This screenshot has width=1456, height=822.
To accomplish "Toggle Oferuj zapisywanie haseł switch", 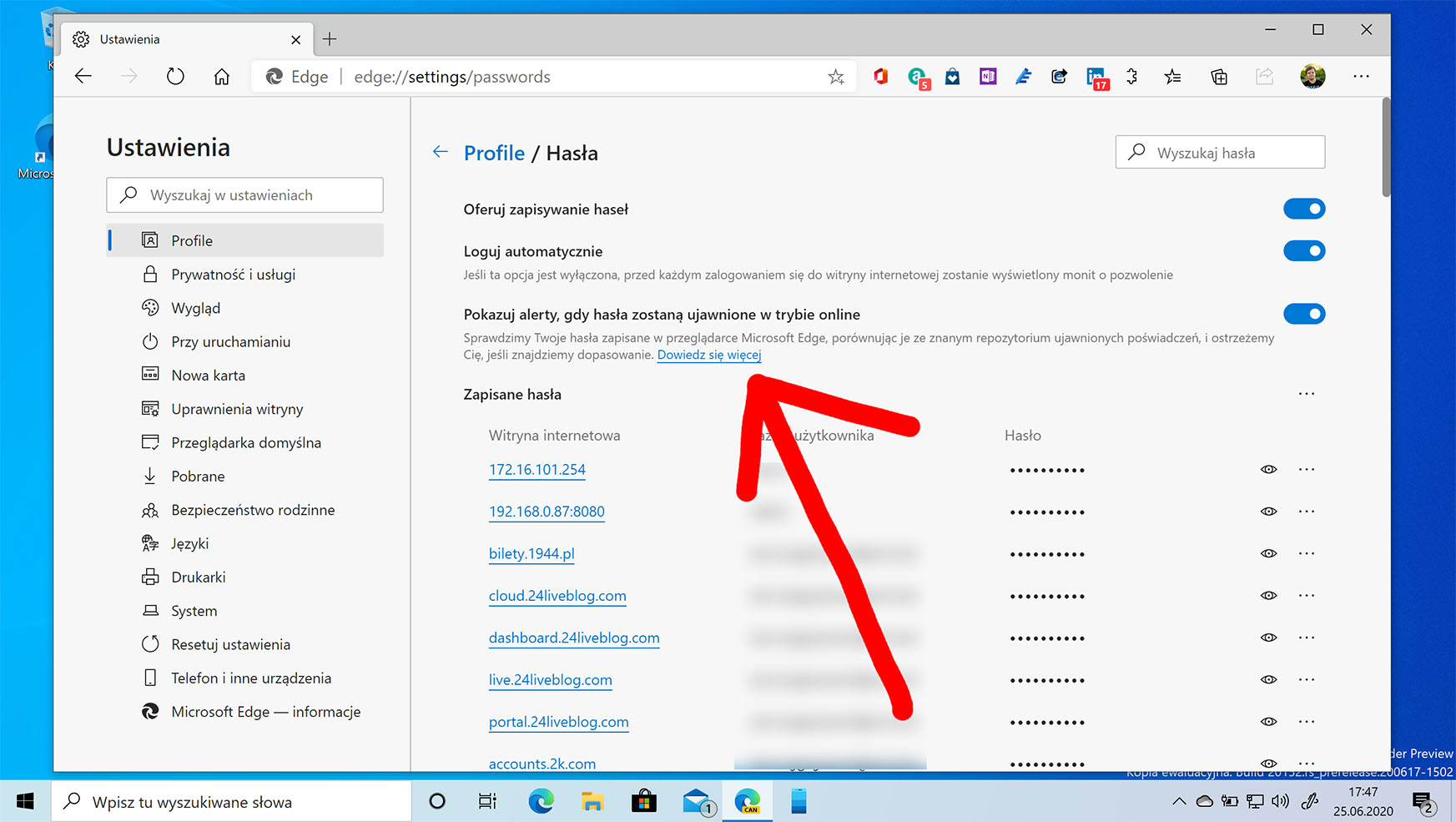I will [x=1304, y=209].
